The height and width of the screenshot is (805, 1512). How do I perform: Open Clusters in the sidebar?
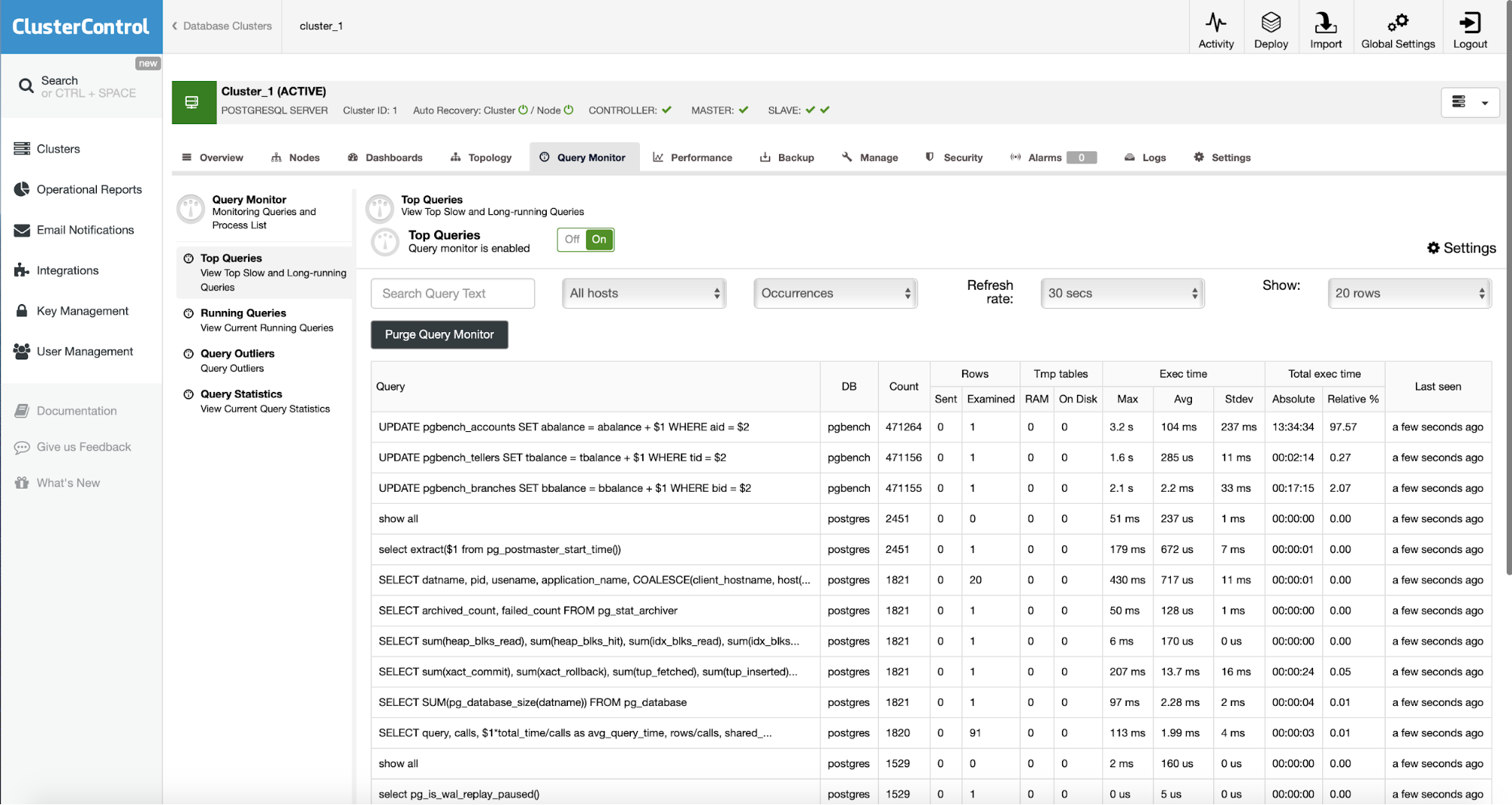point(58,149)
